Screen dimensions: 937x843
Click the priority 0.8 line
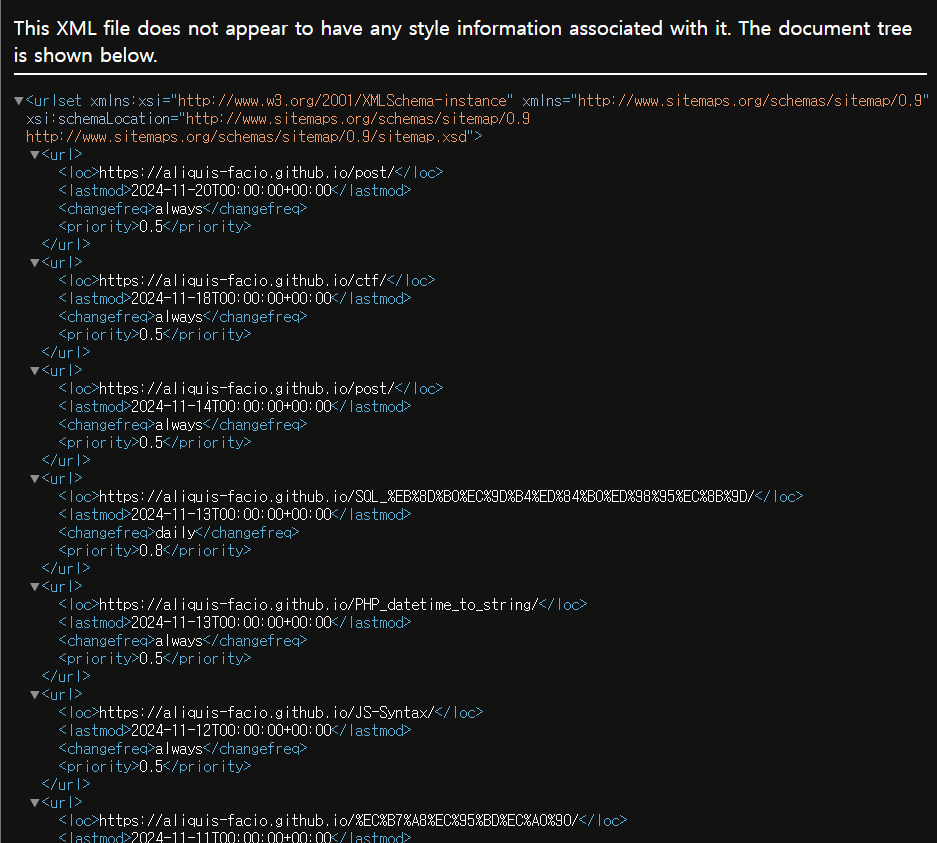click(155, 550)
